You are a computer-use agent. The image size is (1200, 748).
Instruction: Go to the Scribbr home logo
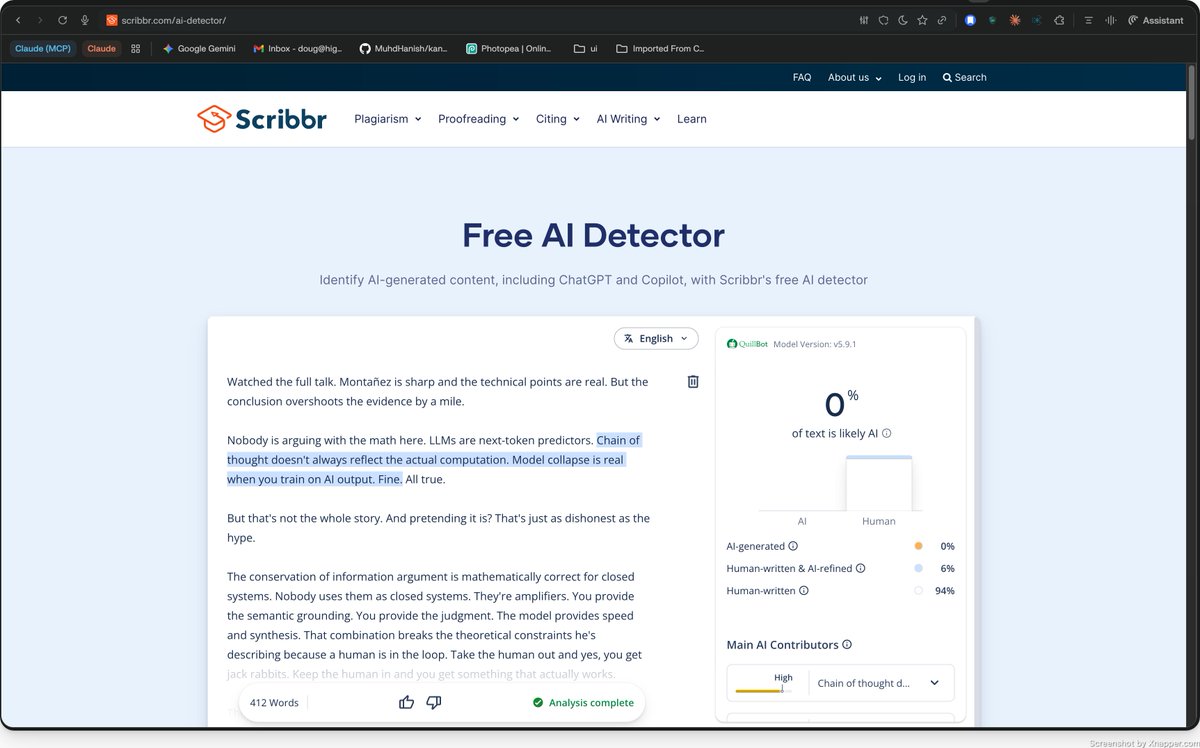(262, 119)
